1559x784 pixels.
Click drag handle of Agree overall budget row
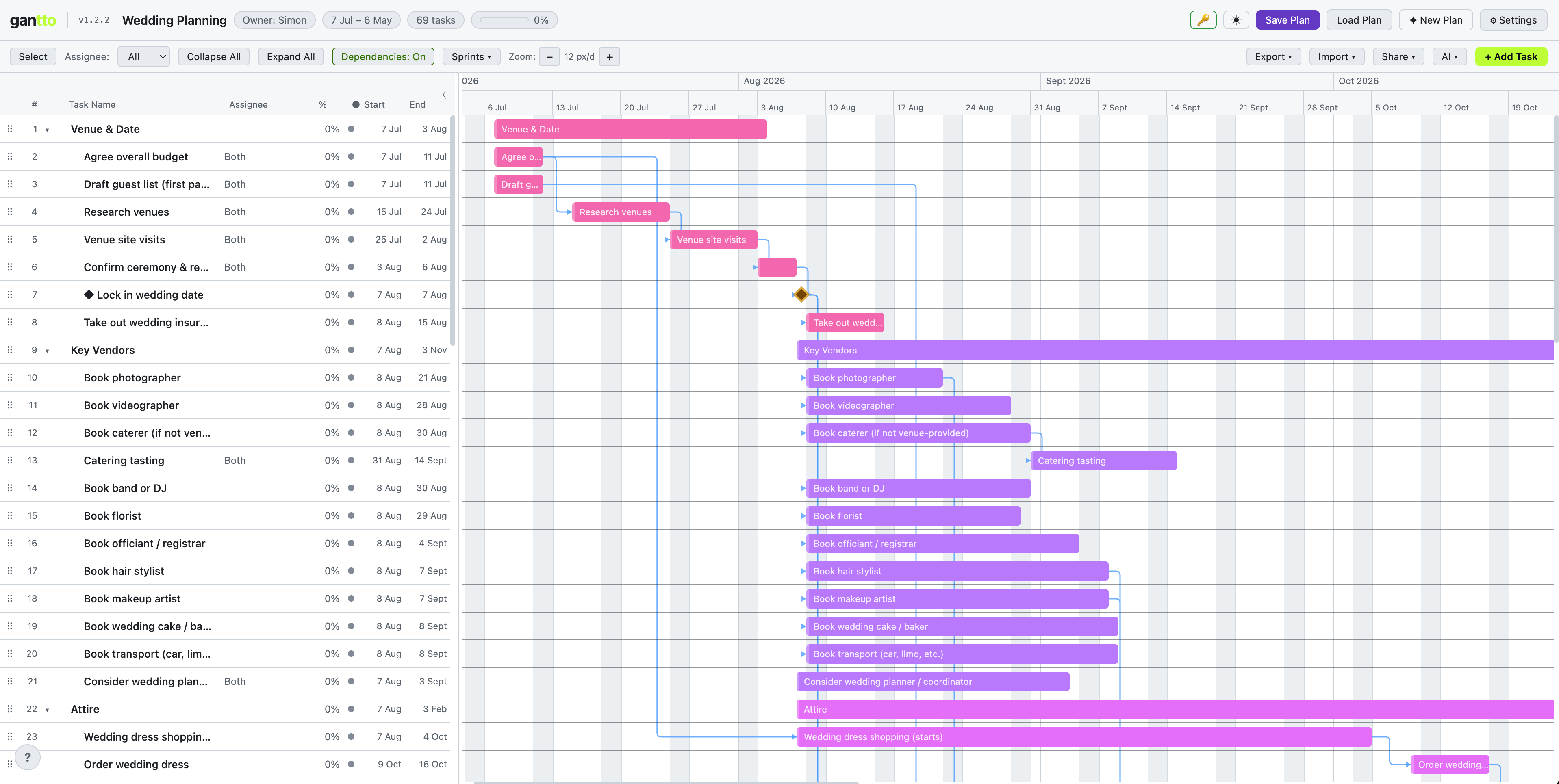10,157
